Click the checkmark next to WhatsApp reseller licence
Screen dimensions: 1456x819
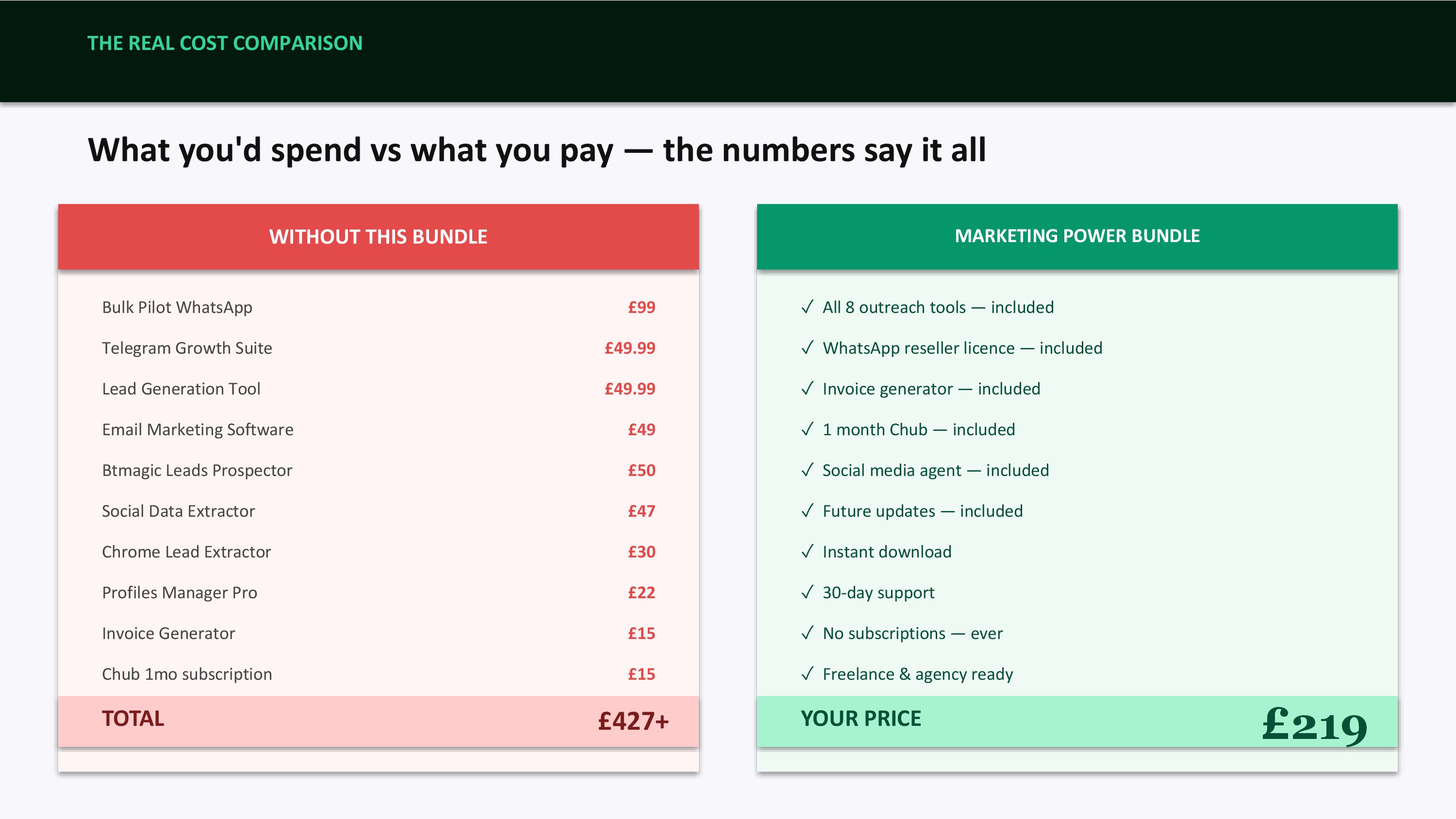pos(807,347)
